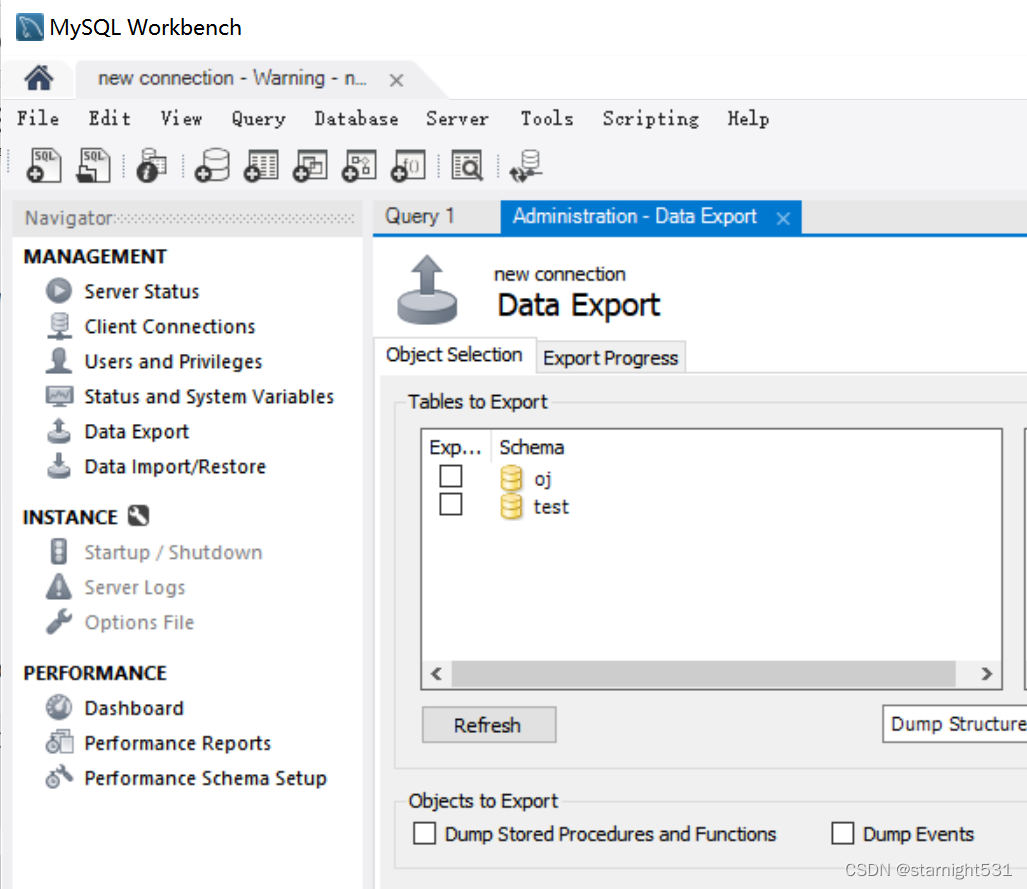1027x889 pixels.
Task: Create a new table icon
Action: tap(261, 165)
